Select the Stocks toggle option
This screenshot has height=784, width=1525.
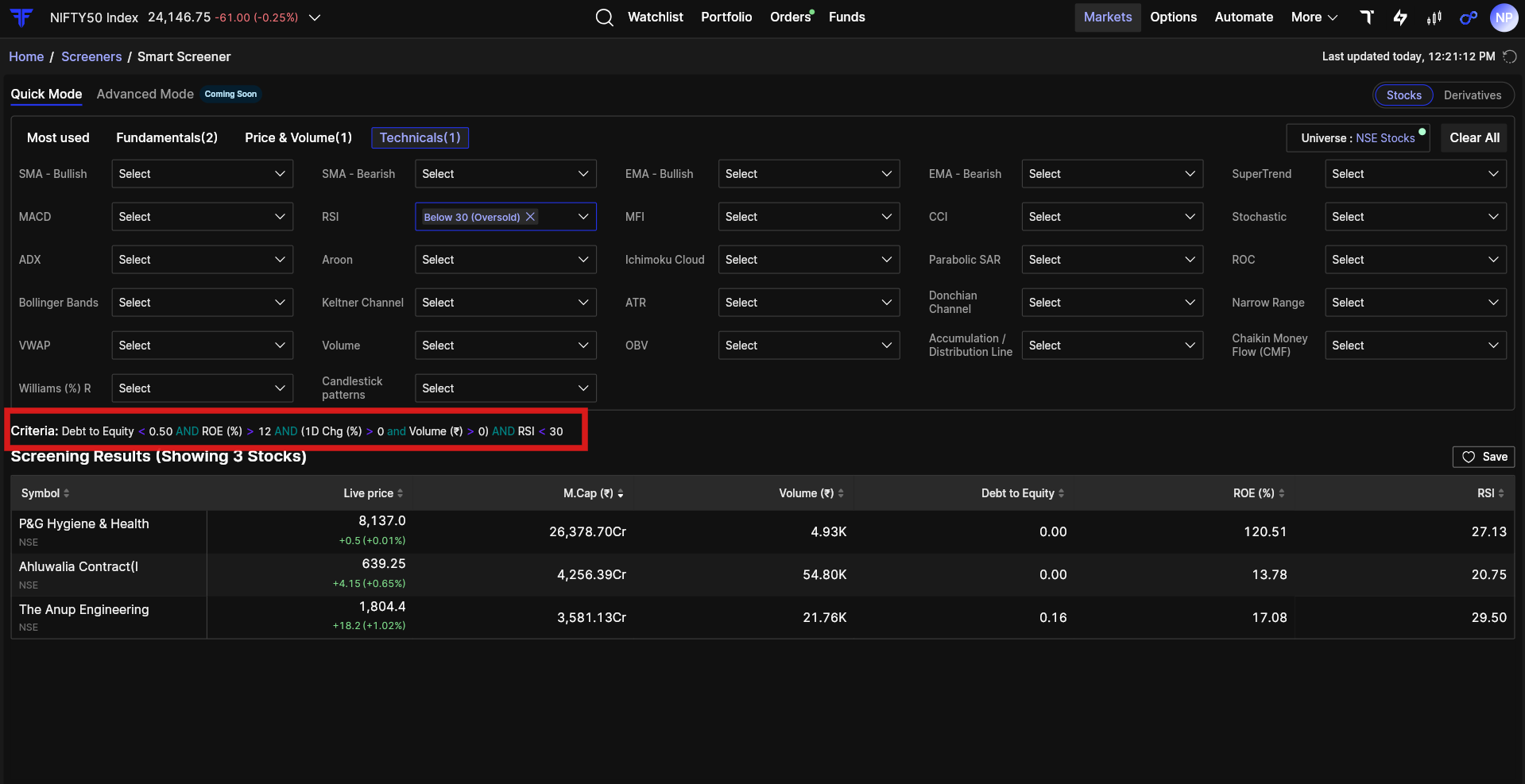tap(1403, 95)
